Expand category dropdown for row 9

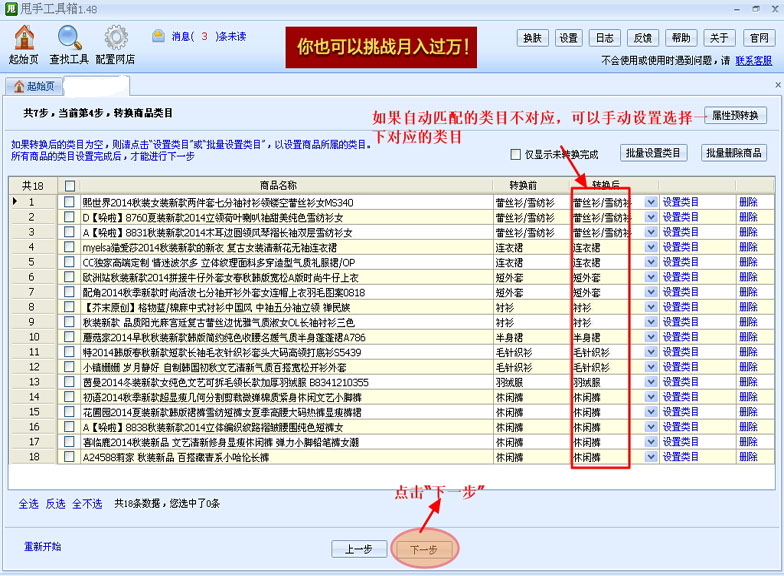tap(650, 322)
